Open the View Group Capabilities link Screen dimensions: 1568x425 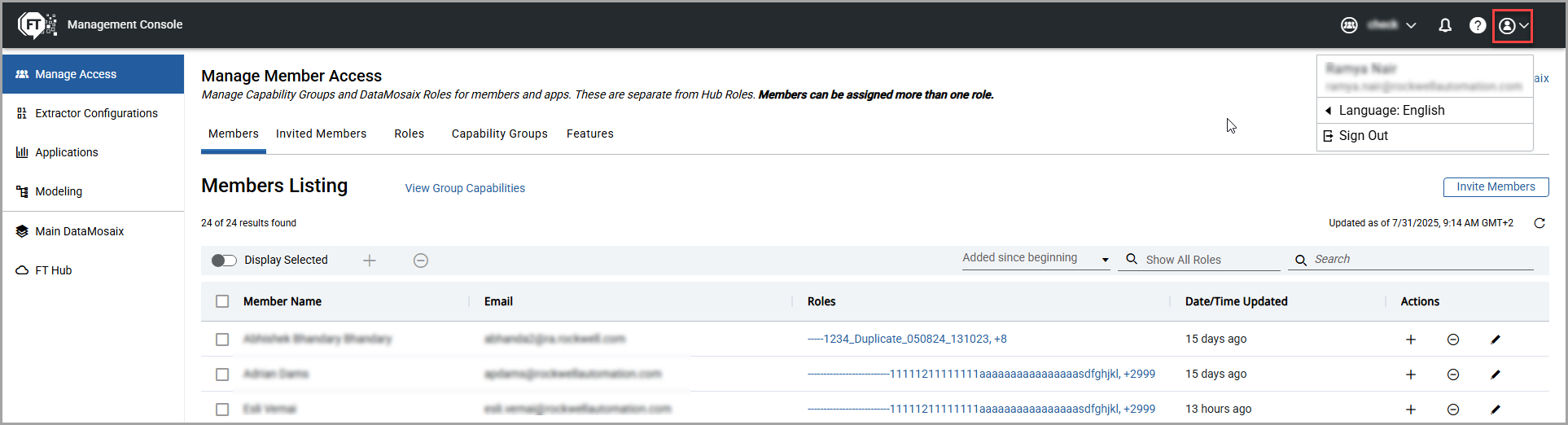pyautogui.click(x=465, y=188)
